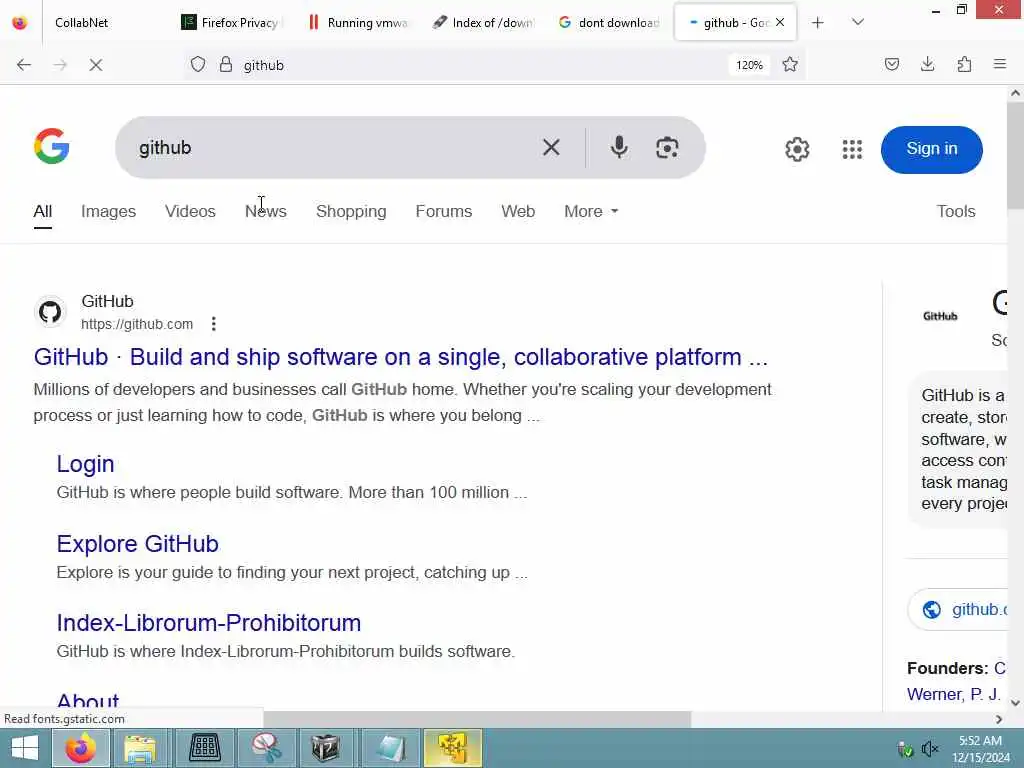View site security lock info
Screen dimensions: 1024x768
pyautogui.click(x=226, y=65)
